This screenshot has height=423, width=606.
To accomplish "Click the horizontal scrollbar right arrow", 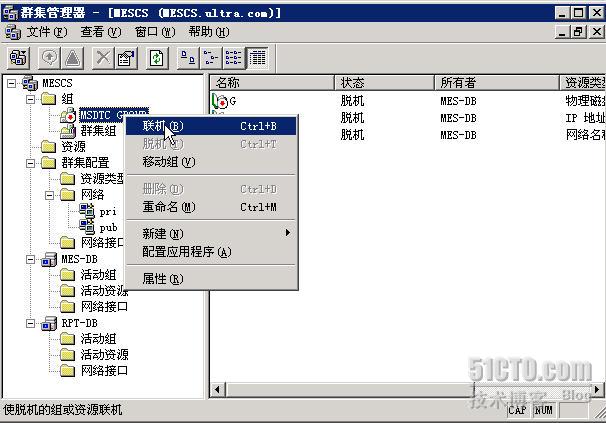I will point(597,389).
